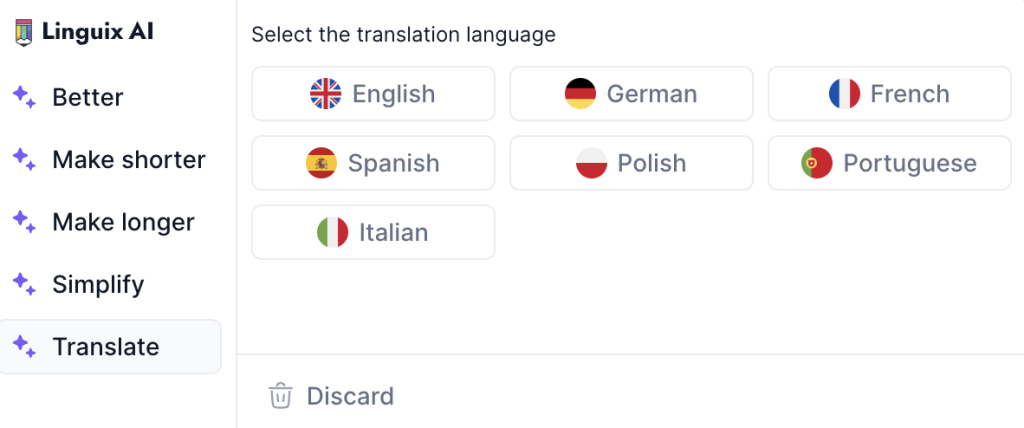This screenshot has width=1024, height=428.
Task: Choose Polish as translation language
Action: (632, 163)
